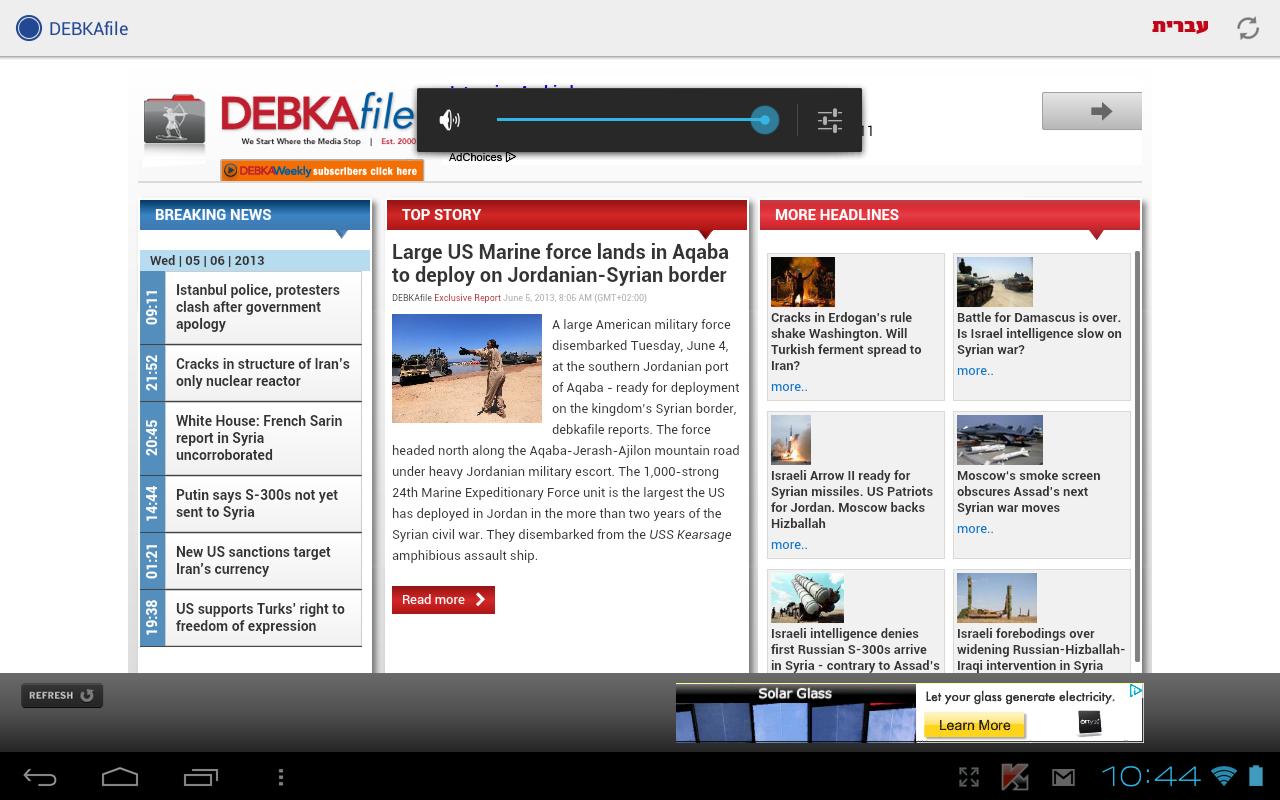Open extra volume settings via sliders icon

(829, 120)
